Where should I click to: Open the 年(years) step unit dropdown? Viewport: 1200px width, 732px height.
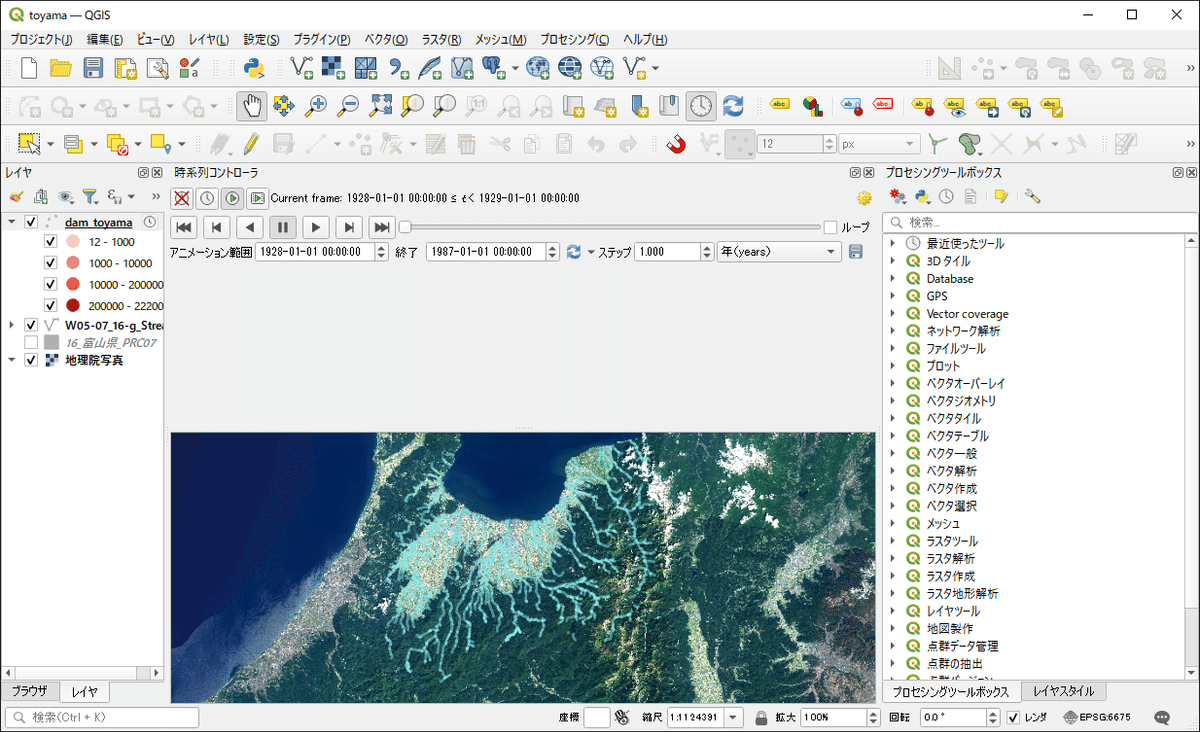point(779,252)
